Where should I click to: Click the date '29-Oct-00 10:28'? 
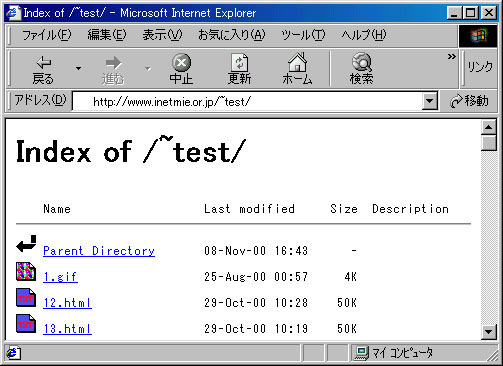[x=256, y=303]
